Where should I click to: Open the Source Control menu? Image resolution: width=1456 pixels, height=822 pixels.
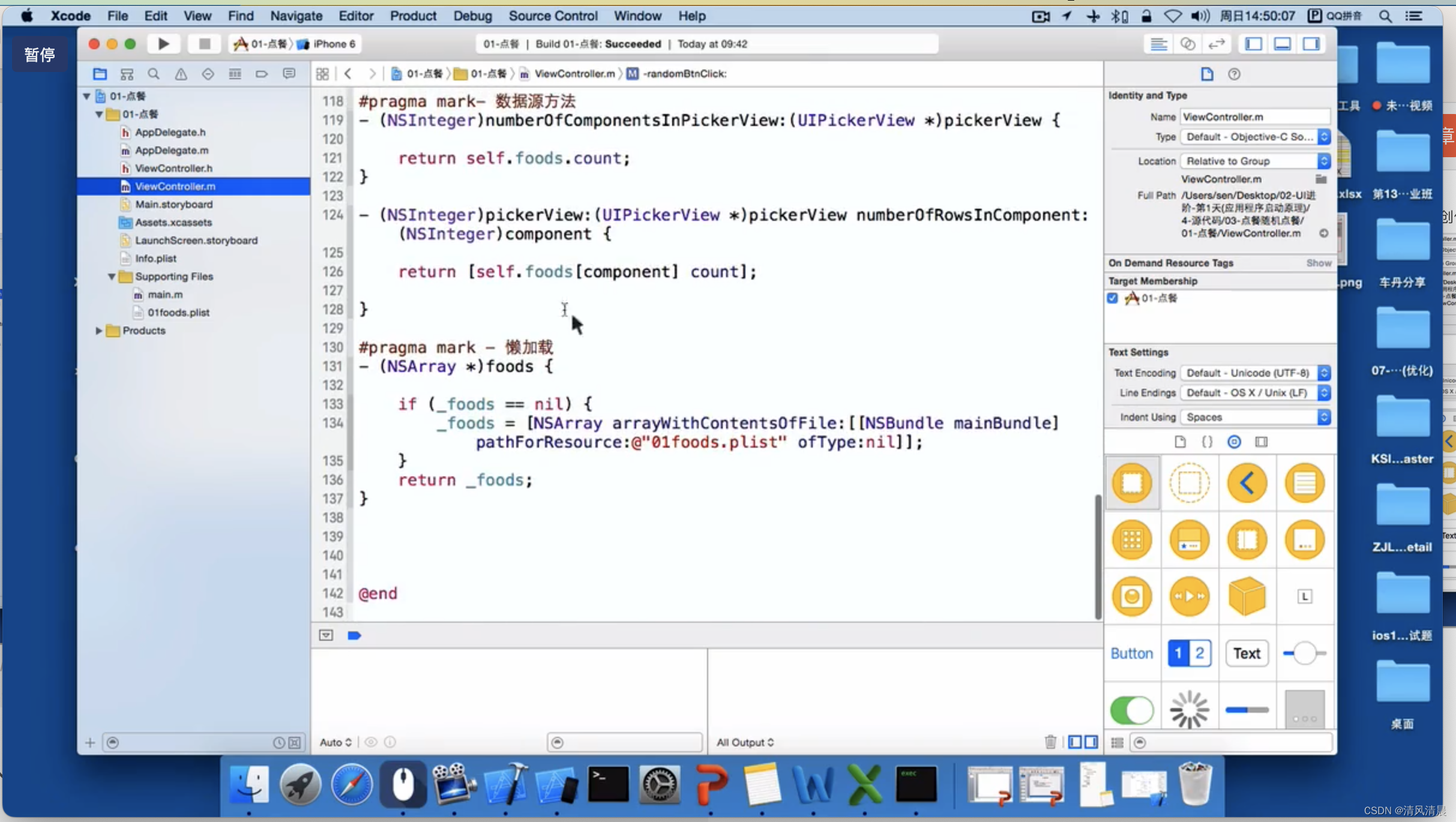(x=553, y=16)
